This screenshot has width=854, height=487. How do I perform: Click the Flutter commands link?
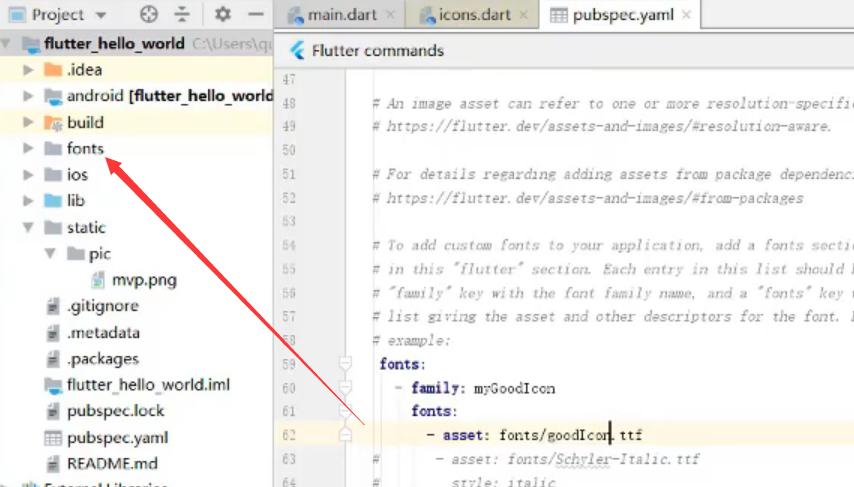[377, 51]
